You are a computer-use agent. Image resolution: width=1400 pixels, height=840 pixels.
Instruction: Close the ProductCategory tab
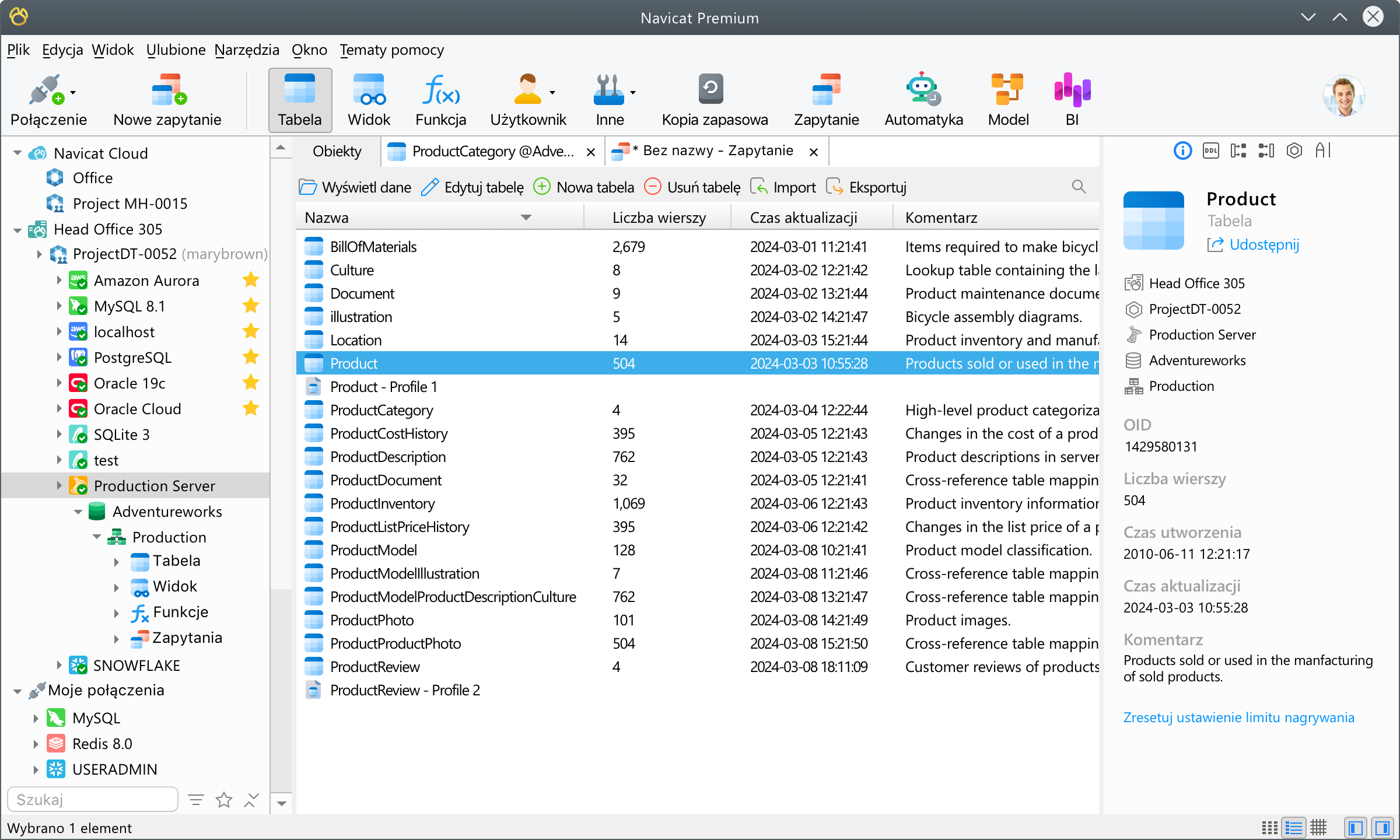click(591, 152)
